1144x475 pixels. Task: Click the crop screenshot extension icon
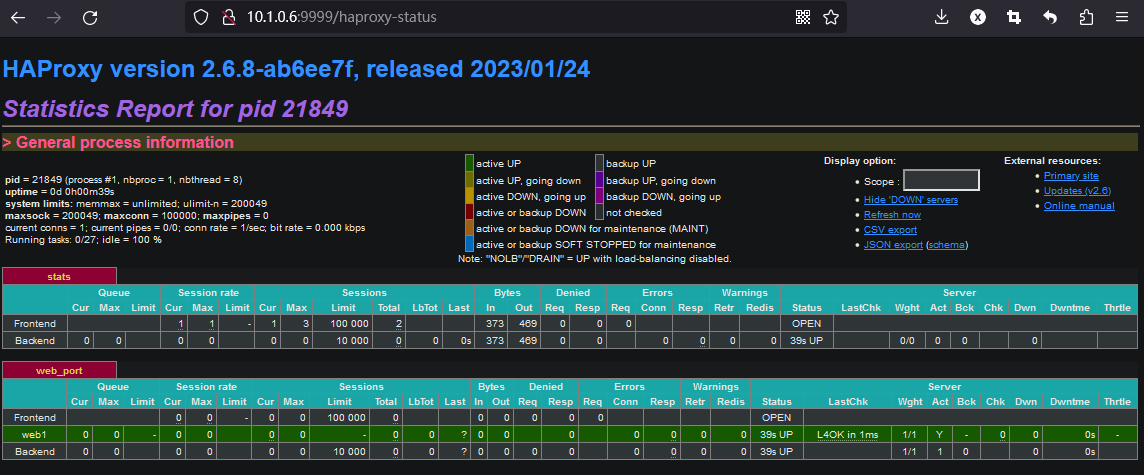coord(1013,18)
